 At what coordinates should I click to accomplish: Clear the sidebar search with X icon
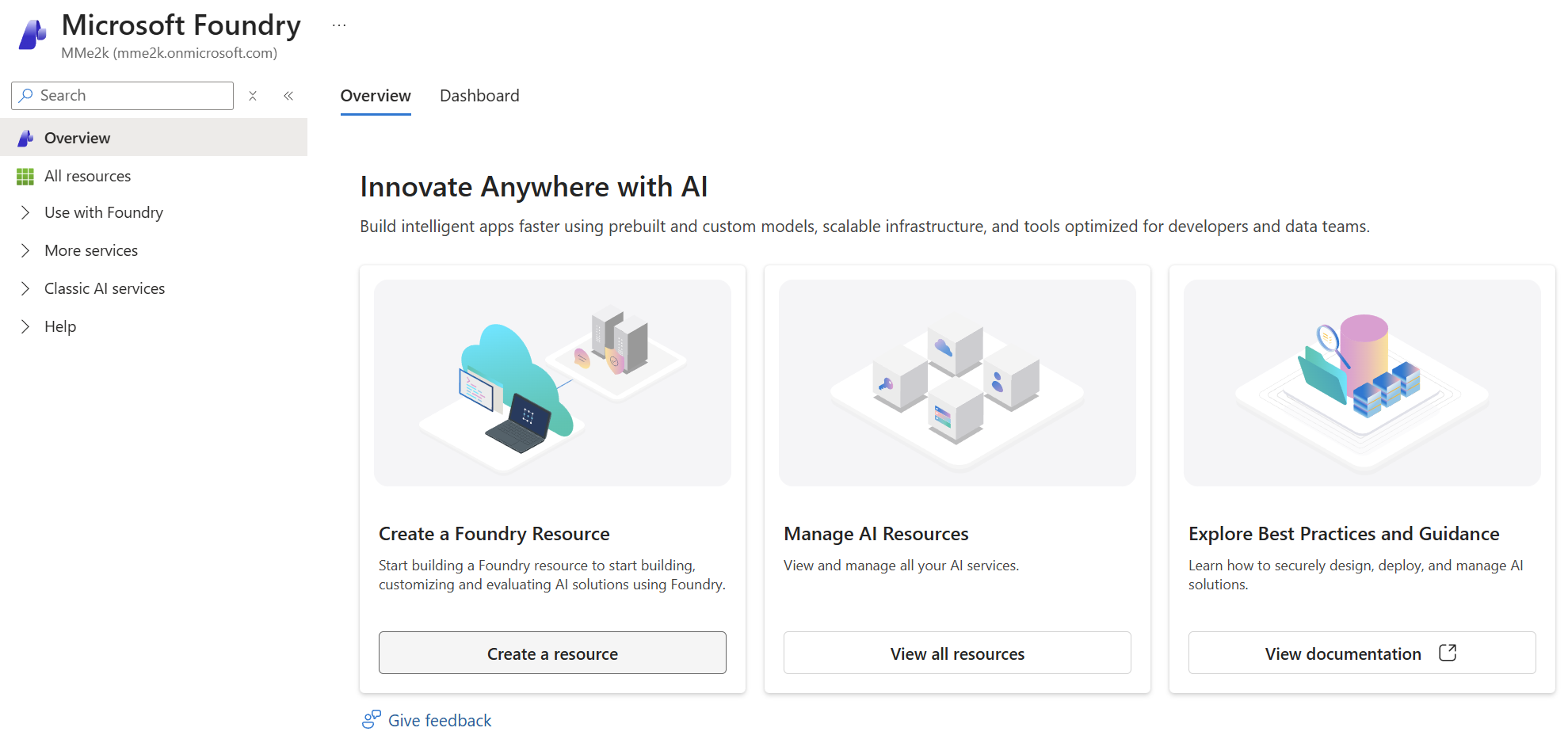pos(253,96)
